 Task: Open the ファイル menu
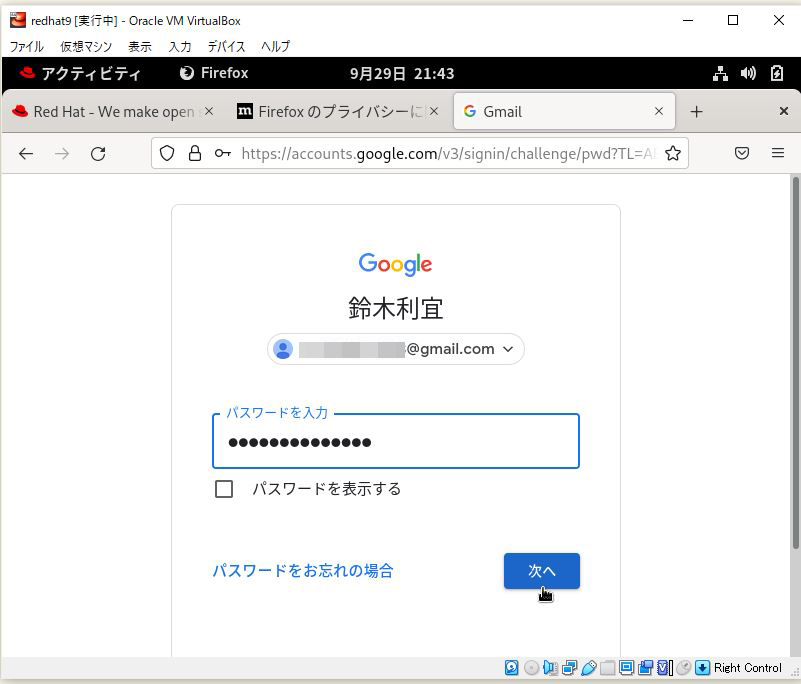point(27,46)
